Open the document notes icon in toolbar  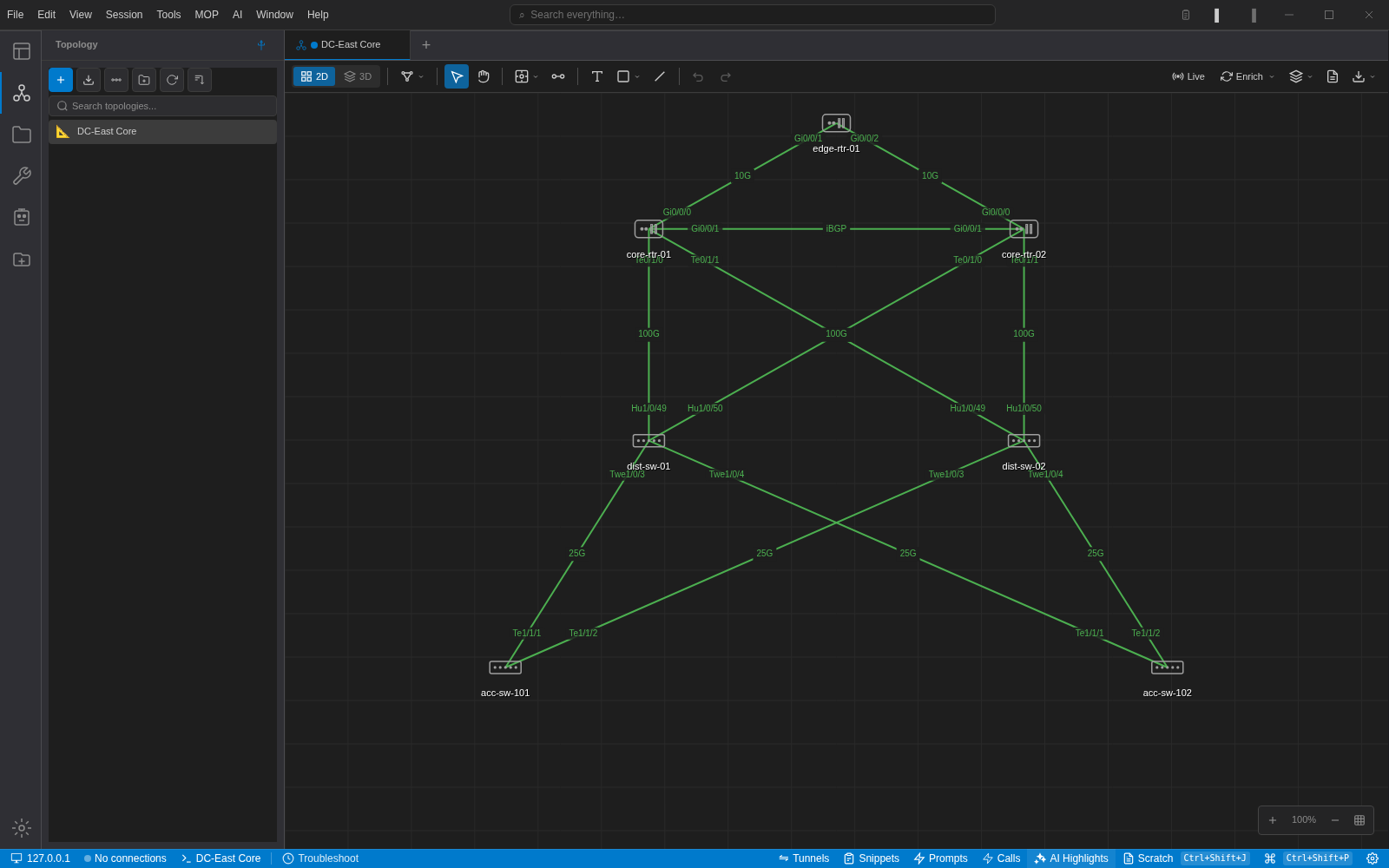[1333, 76]
